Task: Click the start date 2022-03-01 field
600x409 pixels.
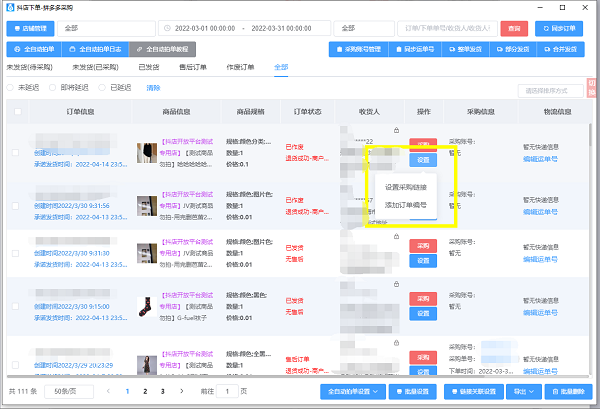Action: pyautogui.click(x=205, y=28)
